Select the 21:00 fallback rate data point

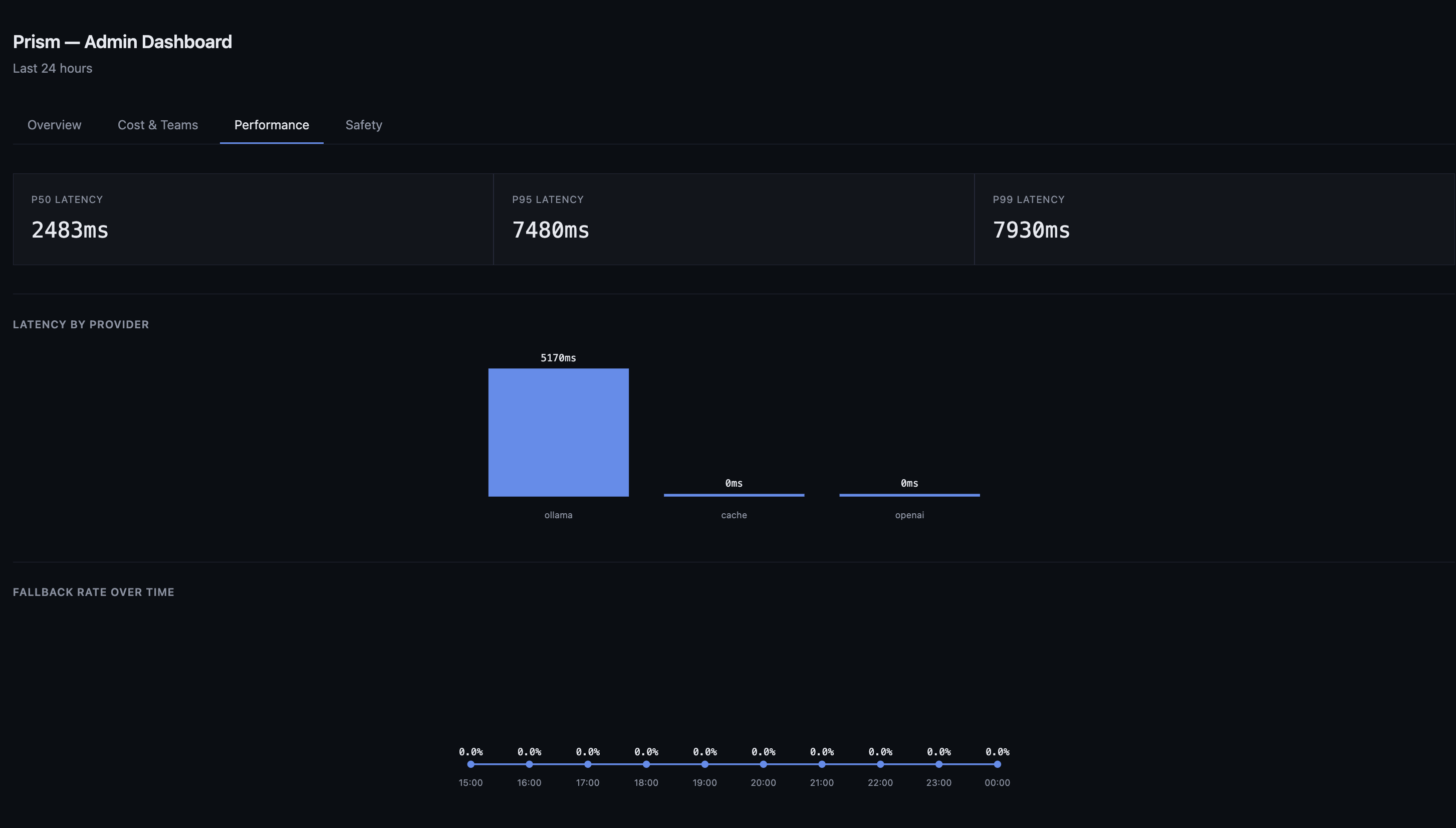coord(822,764)
